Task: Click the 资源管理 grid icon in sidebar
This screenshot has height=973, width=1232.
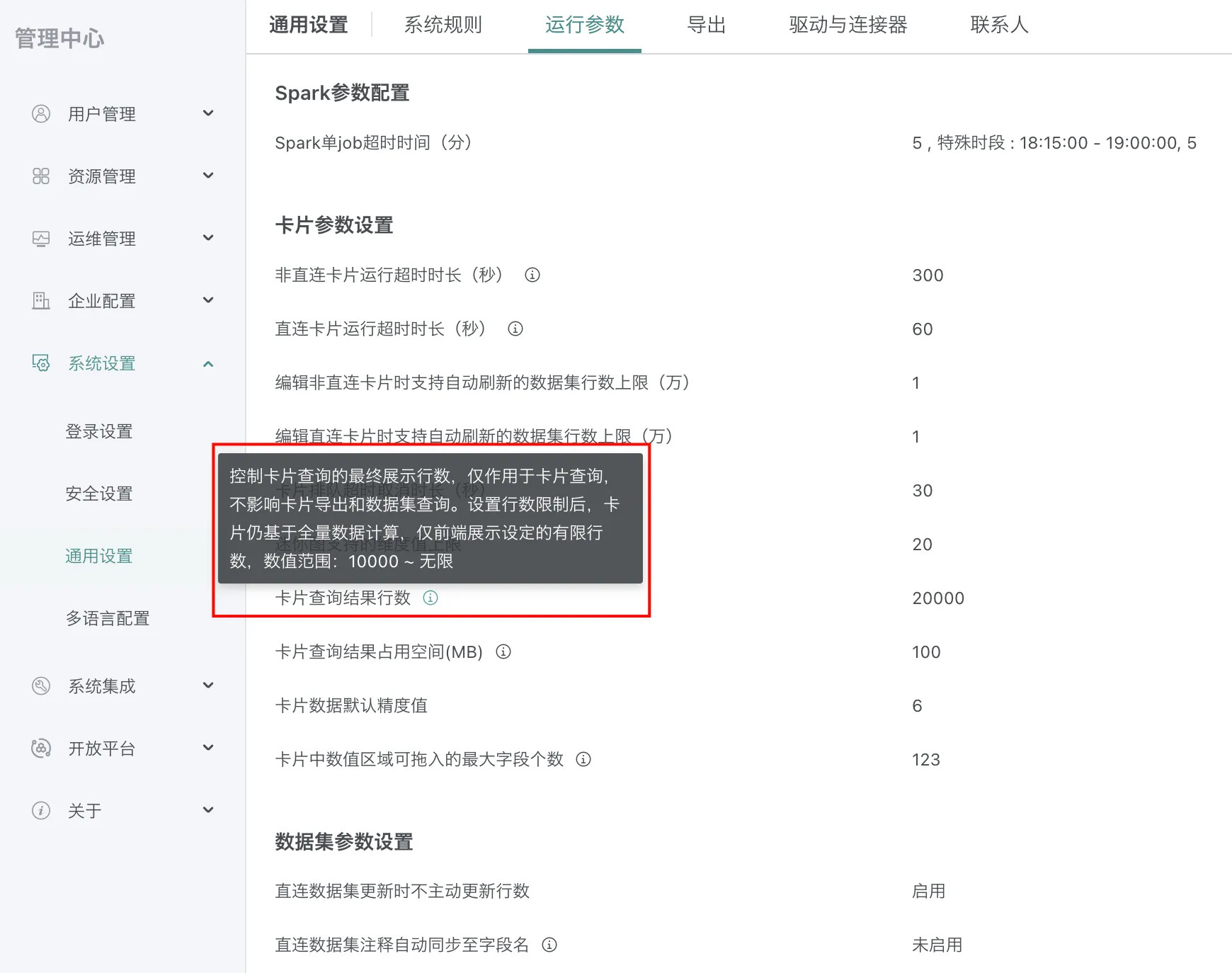Action: point(41,176)
